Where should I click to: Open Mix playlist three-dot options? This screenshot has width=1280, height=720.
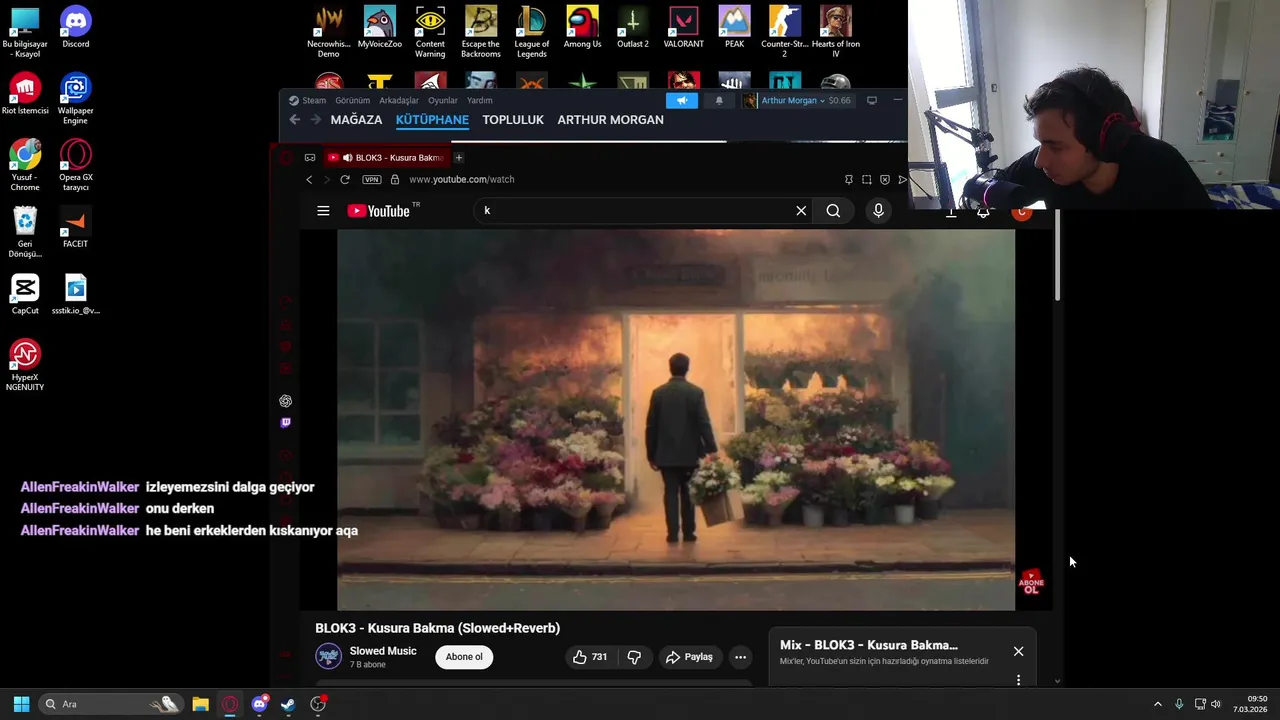click(1018, 680)
